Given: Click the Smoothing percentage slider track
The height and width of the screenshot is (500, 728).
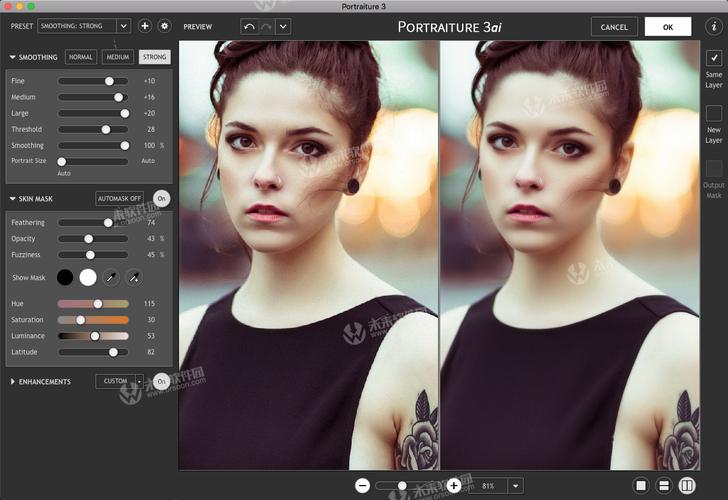Looking at the screenshot, I should coord(93,145).
